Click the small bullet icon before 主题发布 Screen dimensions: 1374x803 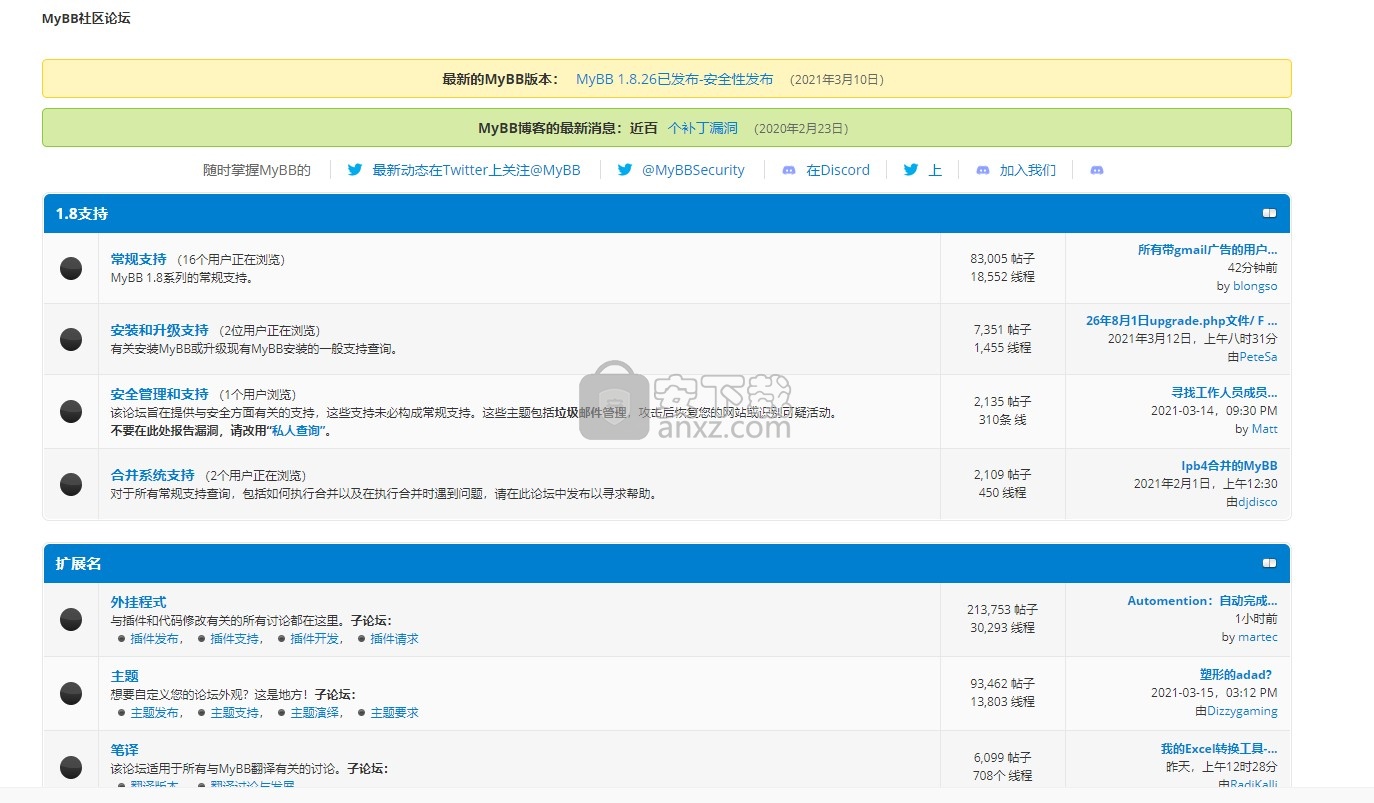(122, 713)
